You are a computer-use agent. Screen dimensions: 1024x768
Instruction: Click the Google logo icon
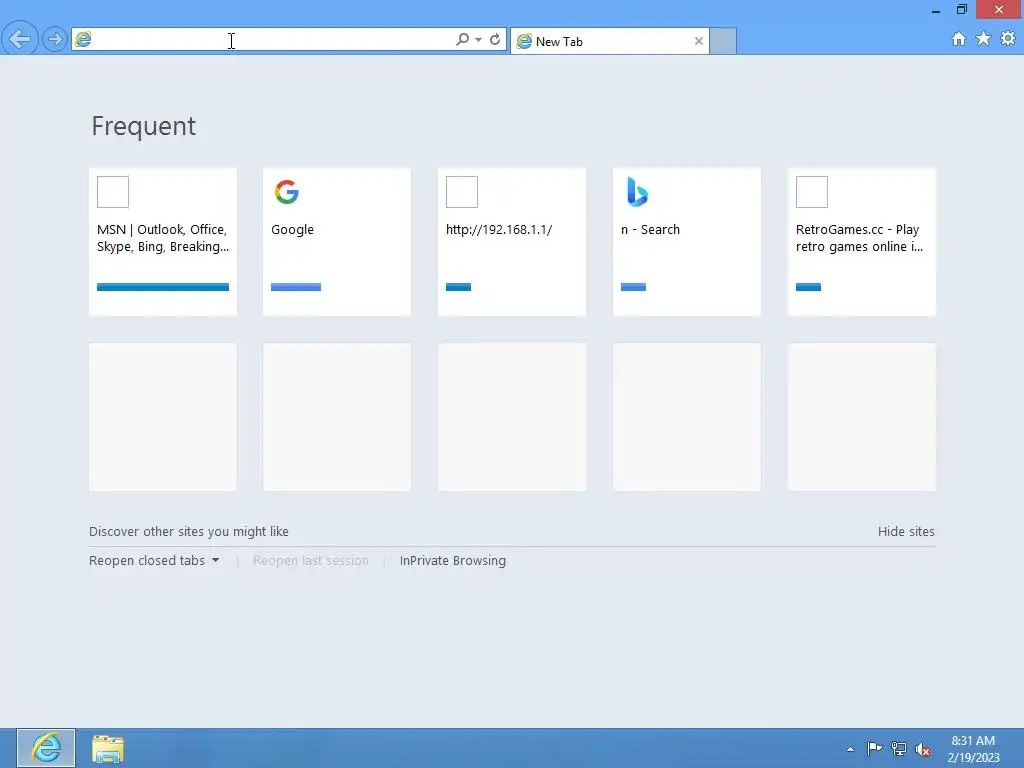(287, 192)
